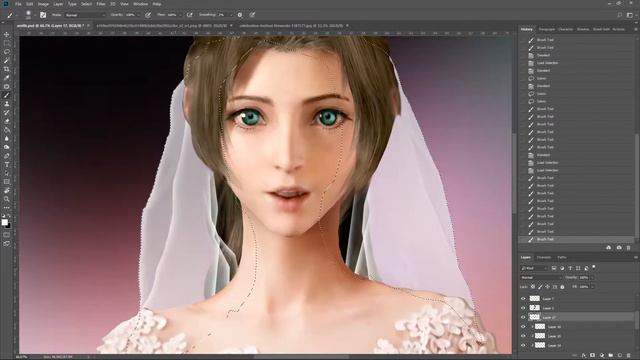Image resolution: width=640 pixels, height=360 pixels.
Task: Open brush Mode dropdown in options bar
Action: 84,15
